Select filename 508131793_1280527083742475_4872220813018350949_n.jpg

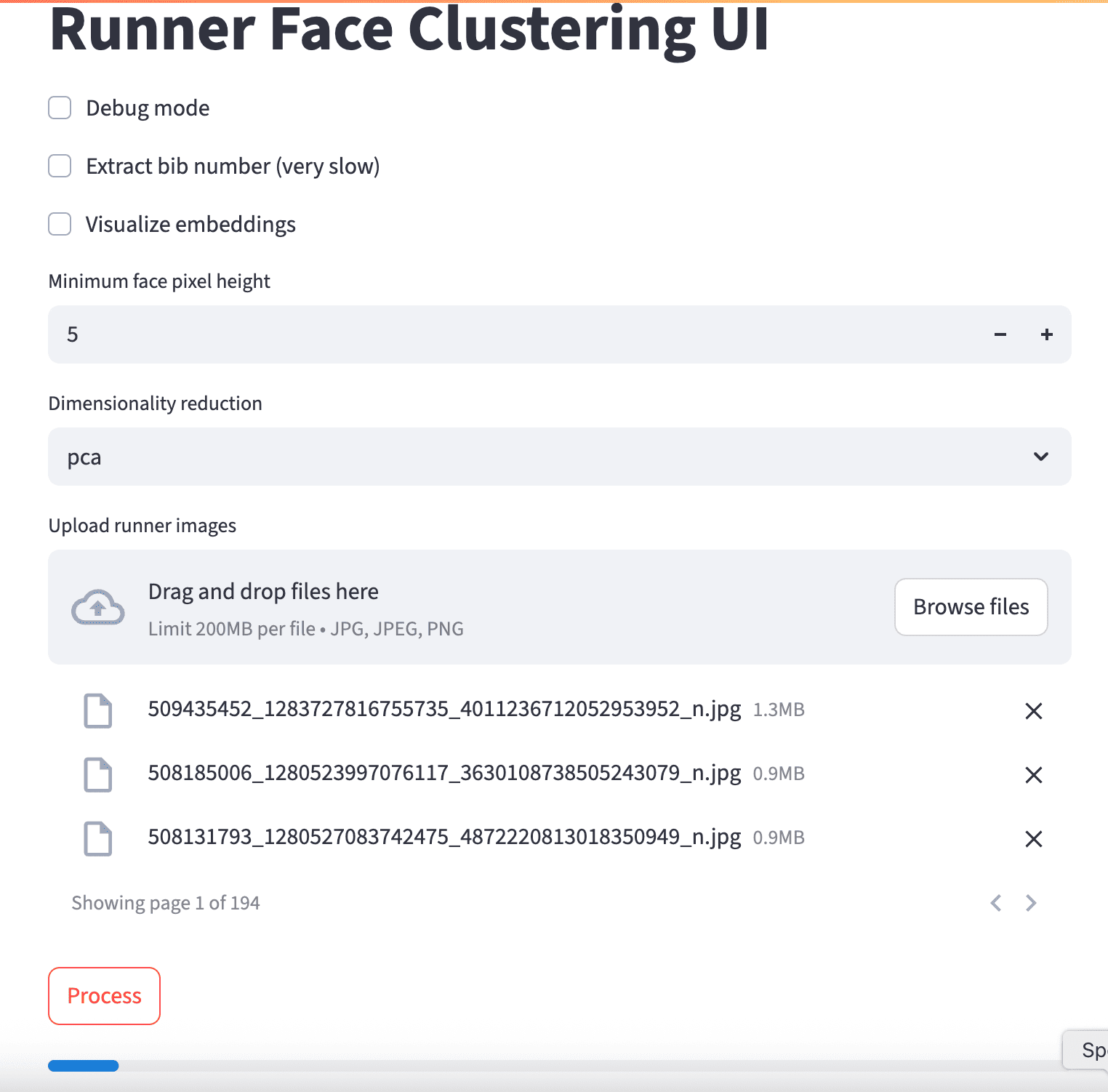[445, 837]
